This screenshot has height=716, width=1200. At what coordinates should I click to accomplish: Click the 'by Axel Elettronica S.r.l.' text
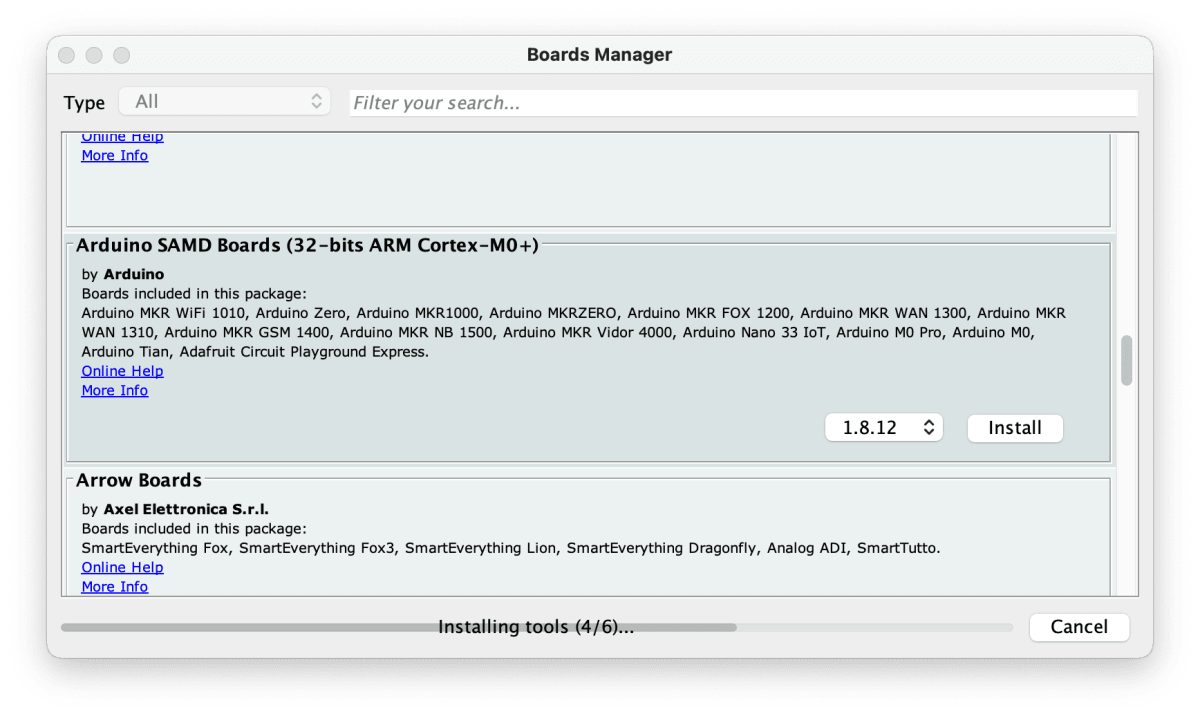[175, 509]
